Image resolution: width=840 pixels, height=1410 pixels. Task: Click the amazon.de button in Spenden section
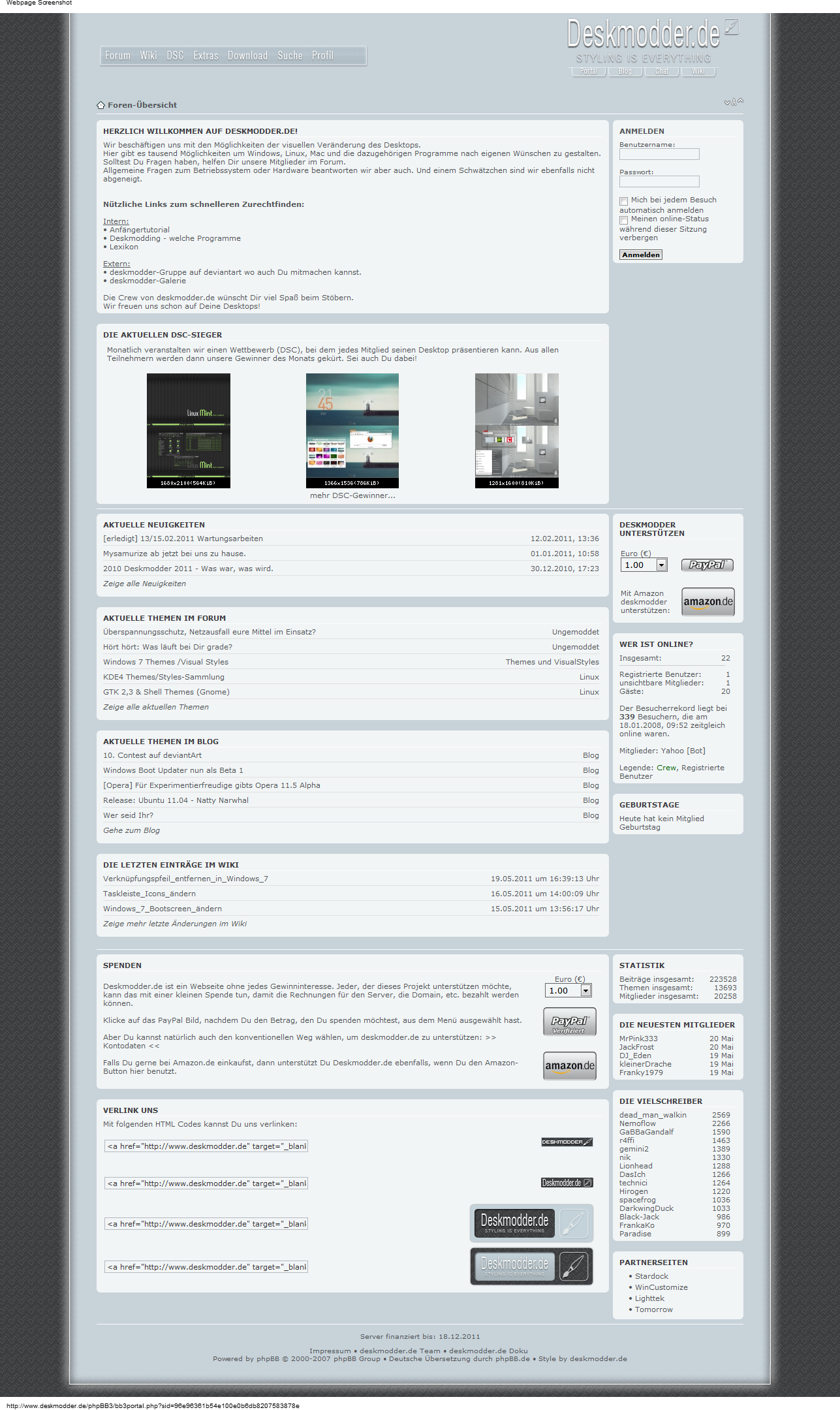(570, 1066)
